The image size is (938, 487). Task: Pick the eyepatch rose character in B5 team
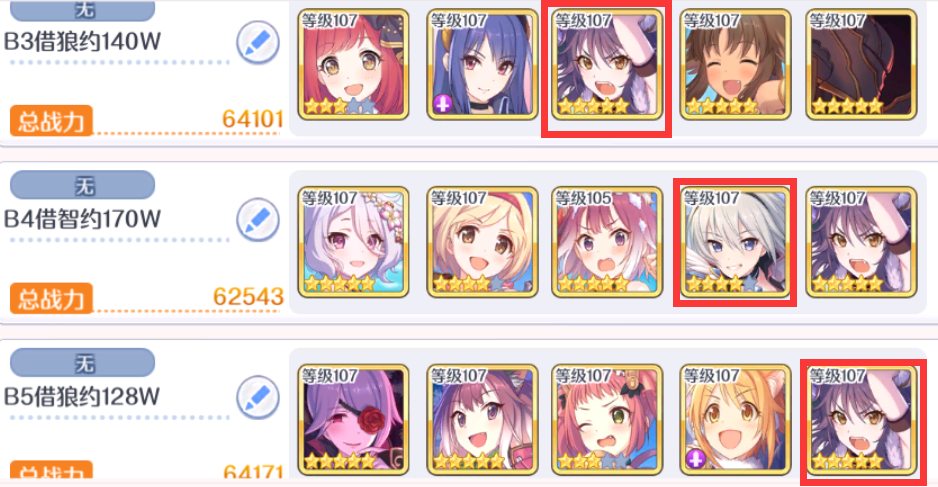(354, 420)
